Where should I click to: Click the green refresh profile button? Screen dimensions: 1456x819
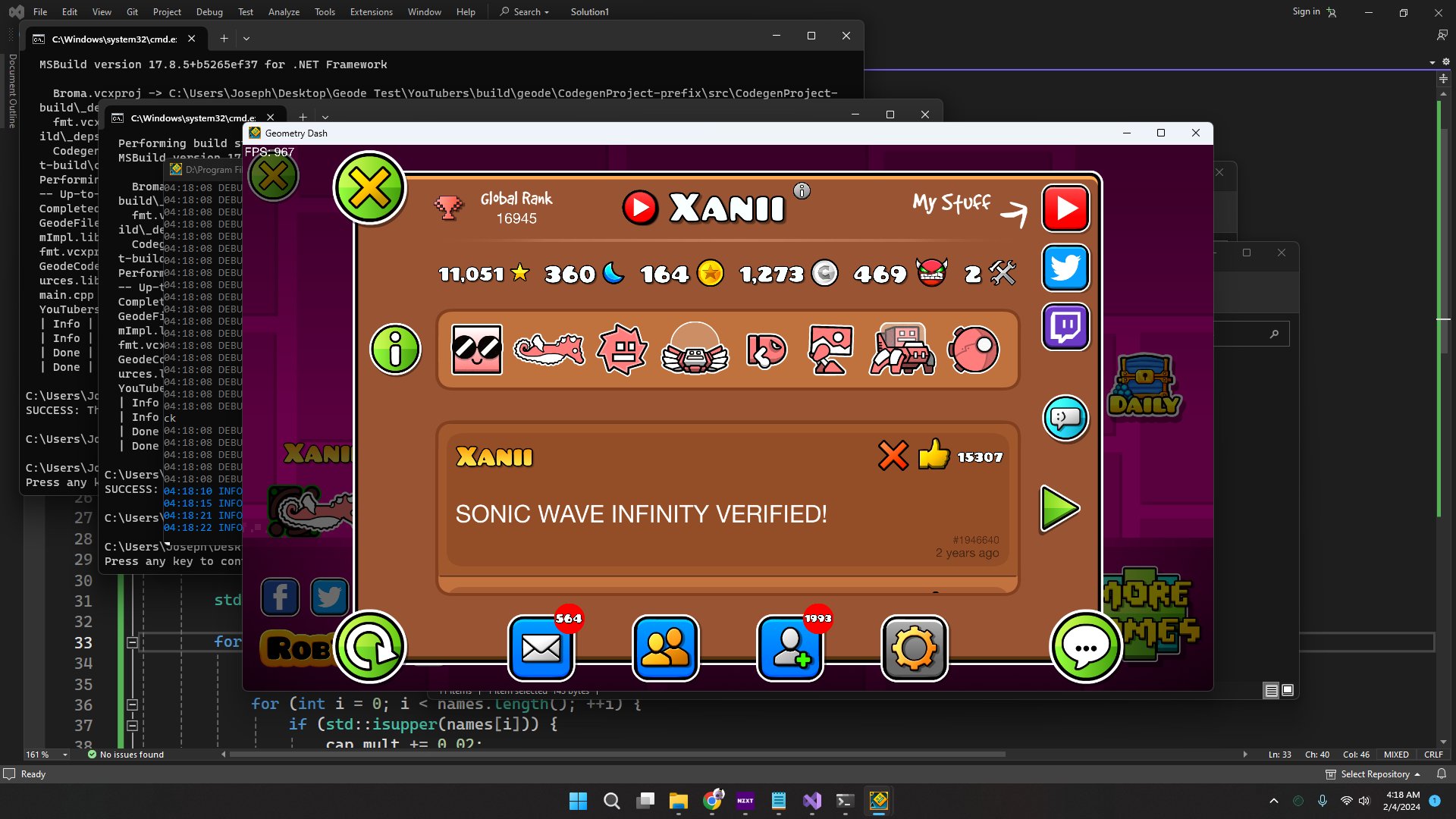(x=370, y=647)
